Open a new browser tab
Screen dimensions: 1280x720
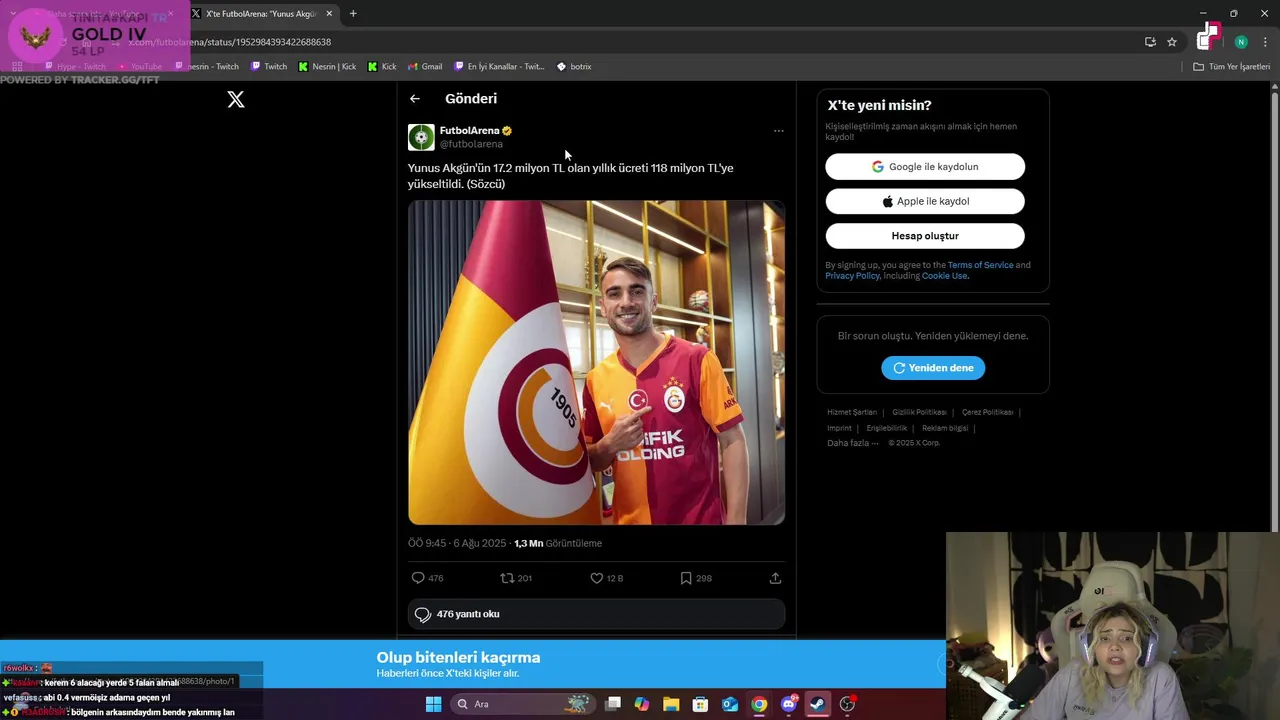click(x=353, y=14)
